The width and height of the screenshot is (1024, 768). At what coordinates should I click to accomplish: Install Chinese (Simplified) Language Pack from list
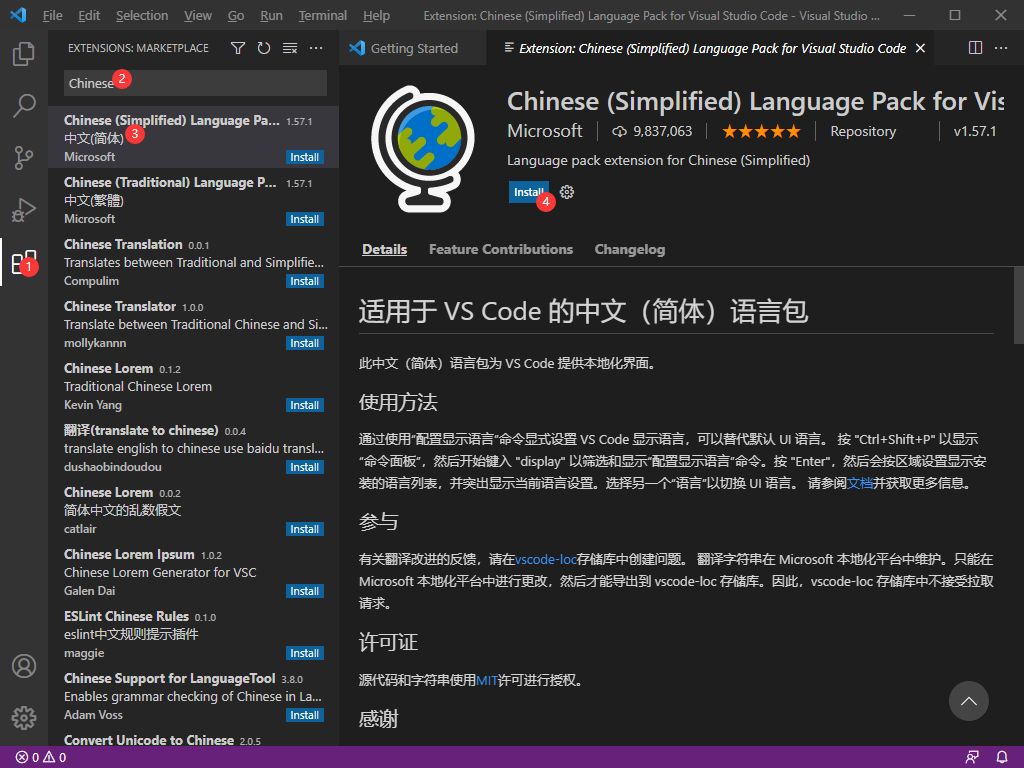point(305,157)
